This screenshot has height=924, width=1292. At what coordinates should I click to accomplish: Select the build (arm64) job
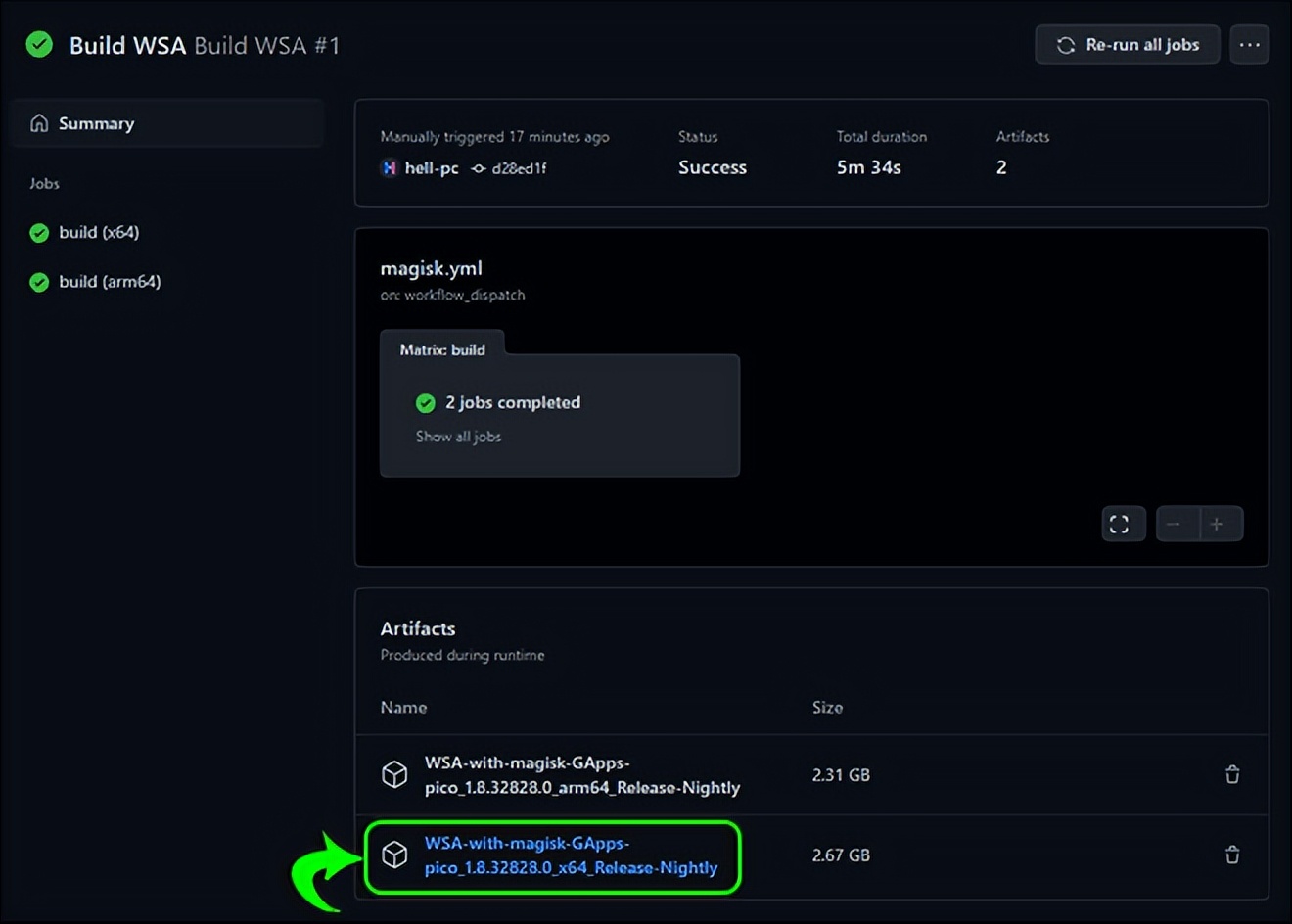tap(109, 282)
